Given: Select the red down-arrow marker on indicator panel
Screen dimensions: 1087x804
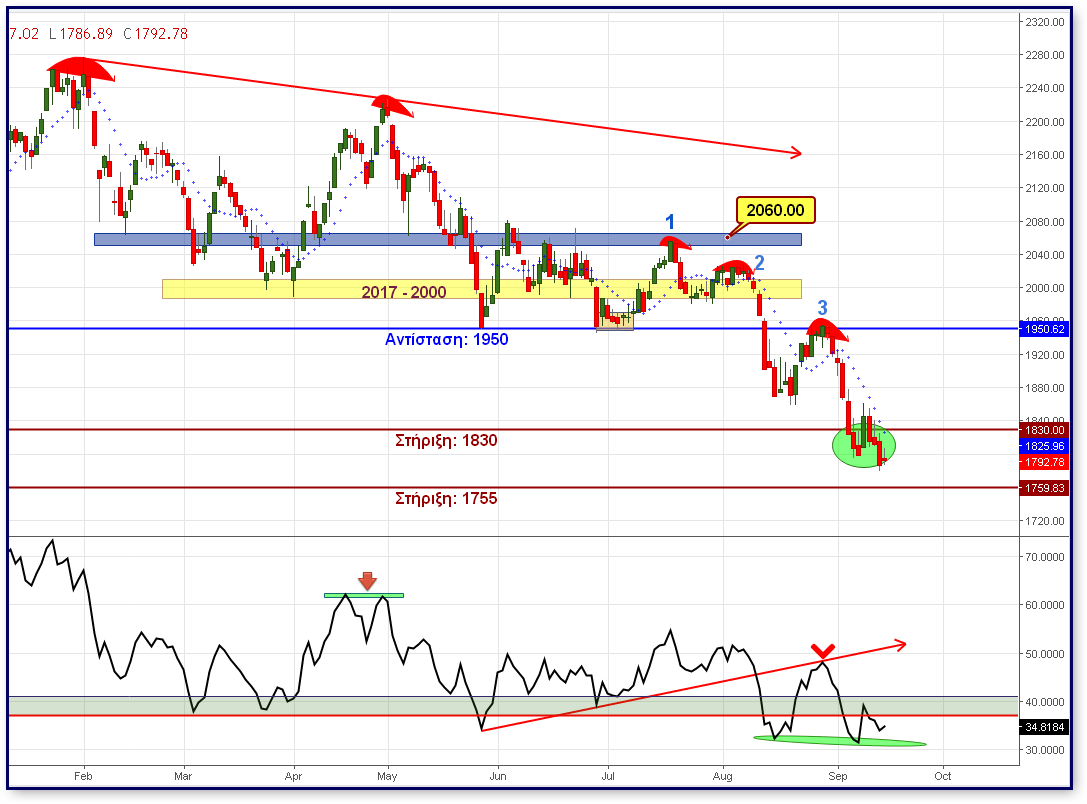Looking at the screenshot, I should pyautogui.click(x=367, y=581).
